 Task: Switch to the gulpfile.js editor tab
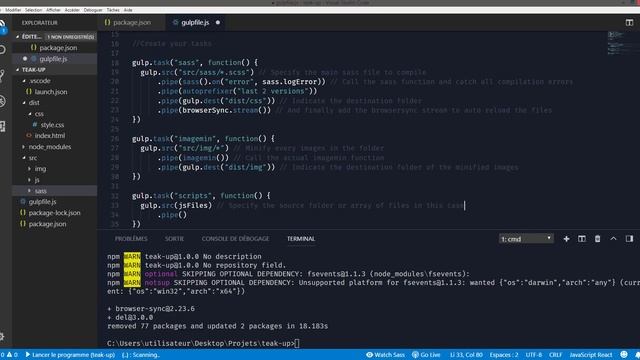click(x=195, y=22)
